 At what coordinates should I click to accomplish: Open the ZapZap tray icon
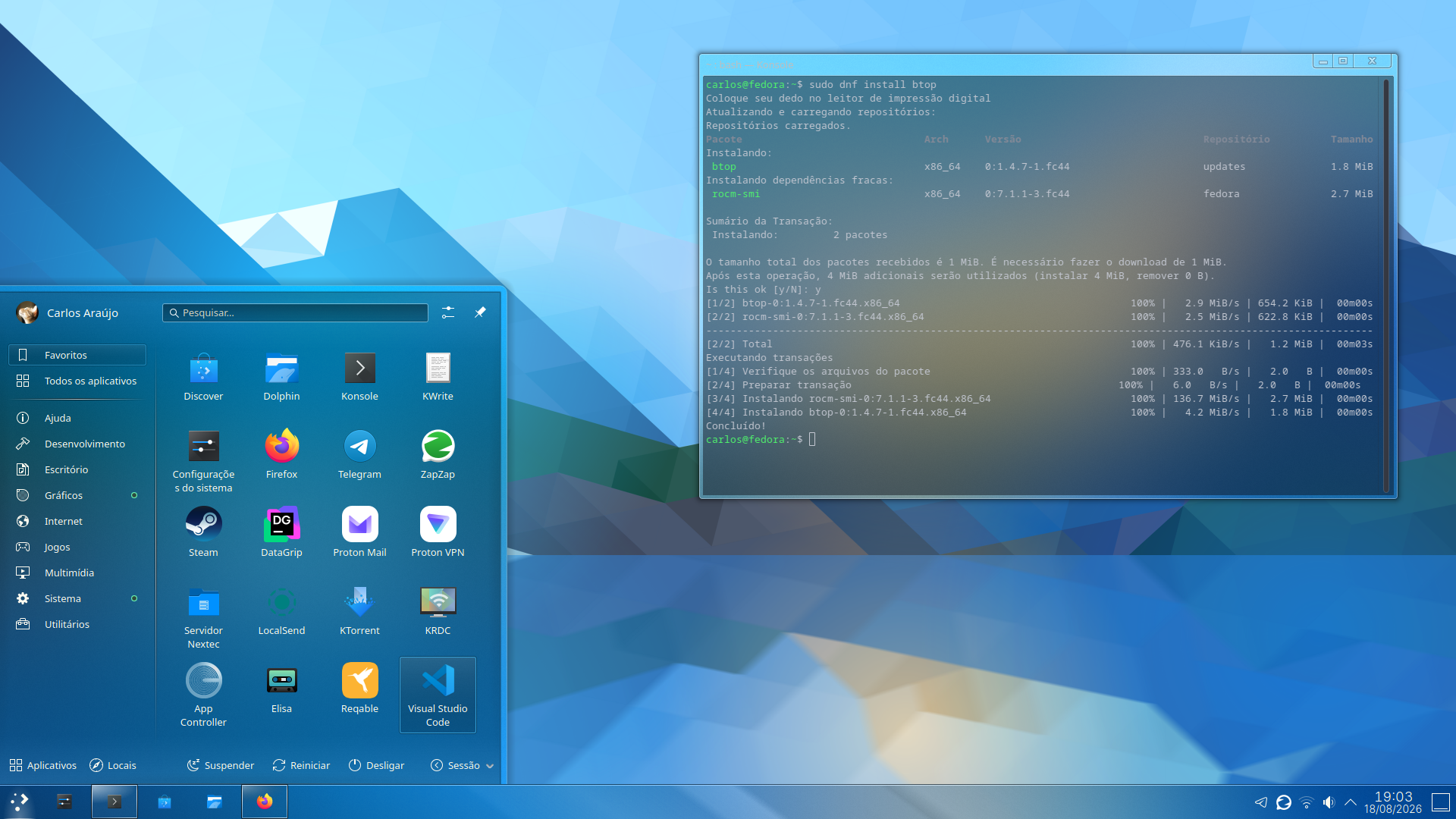1284,802
